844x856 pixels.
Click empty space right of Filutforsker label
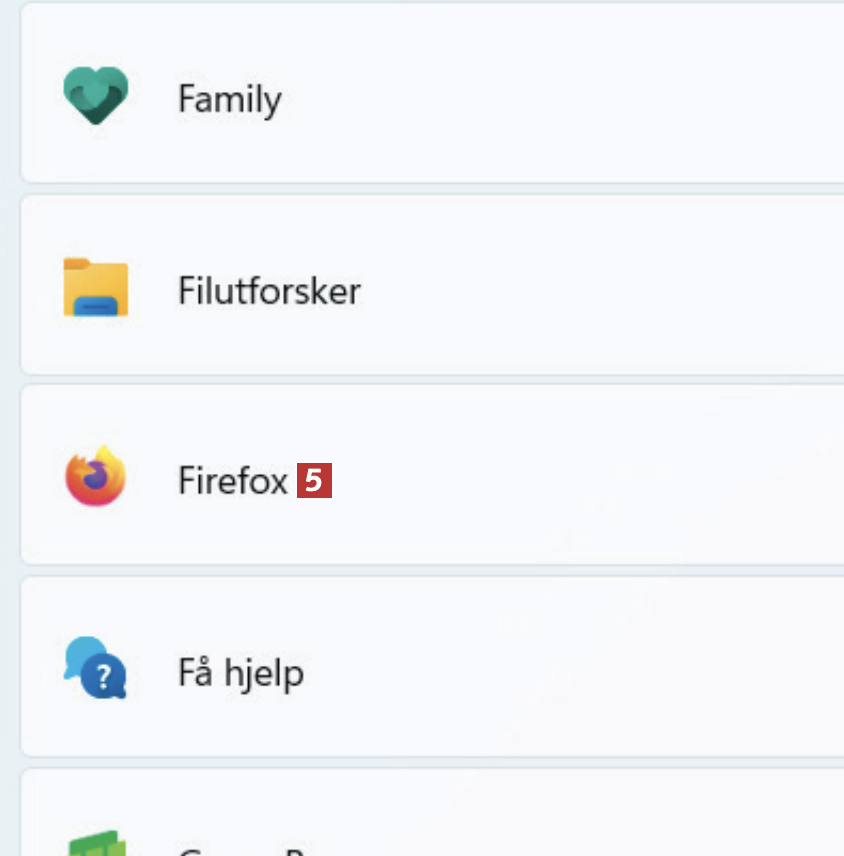pos(620,290)
